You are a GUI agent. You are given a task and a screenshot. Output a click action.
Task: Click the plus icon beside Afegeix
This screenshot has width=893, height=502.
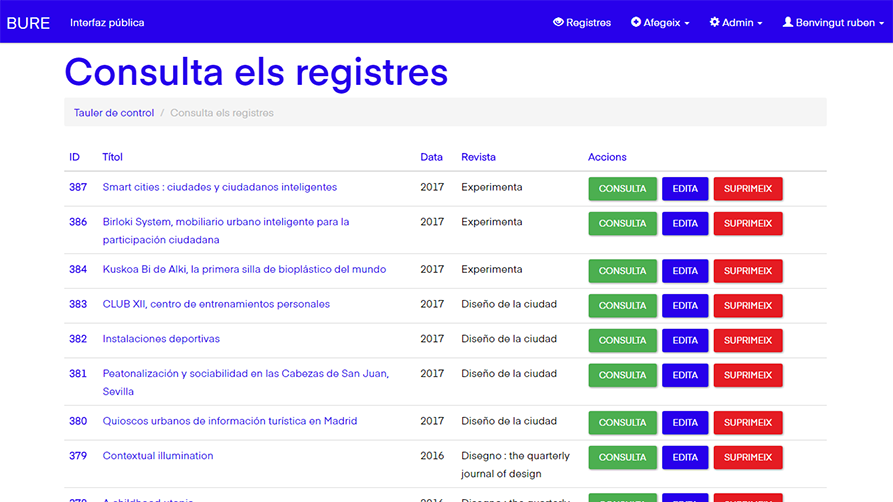(636, 22)
